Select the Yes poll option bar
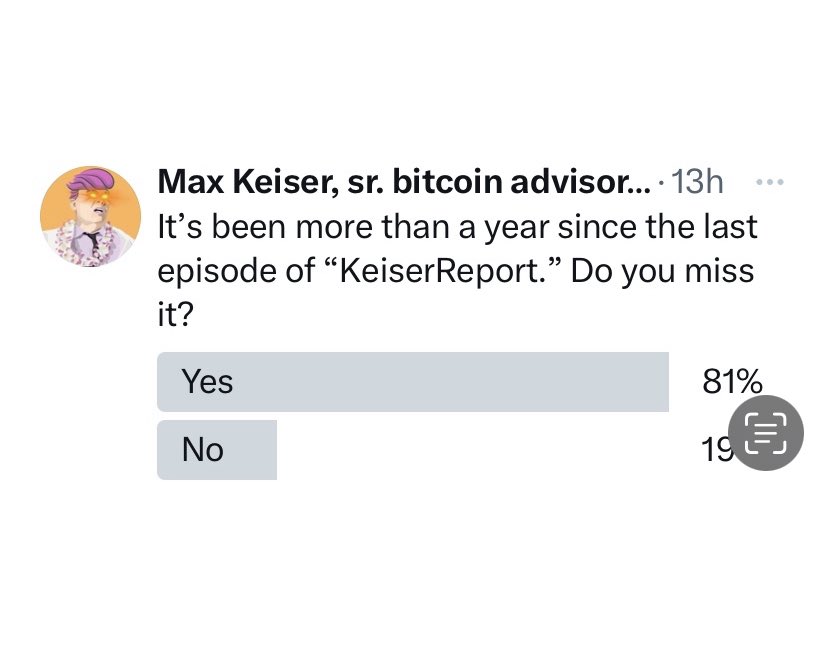The image size is (828, 650). (x=412, y=382)
